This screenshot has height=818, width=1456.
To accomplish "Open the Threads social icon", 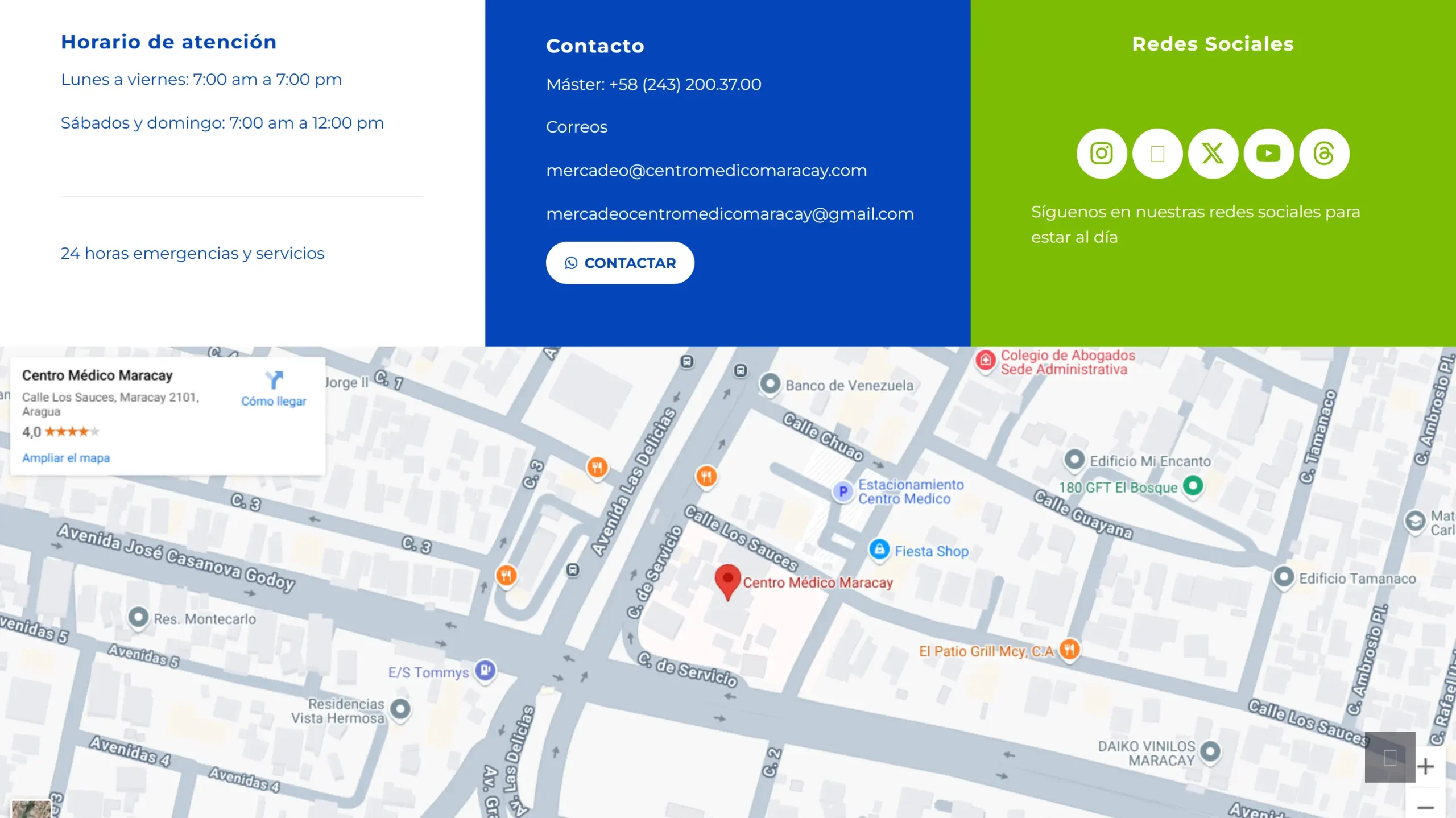I will [x=1324, y=154].
